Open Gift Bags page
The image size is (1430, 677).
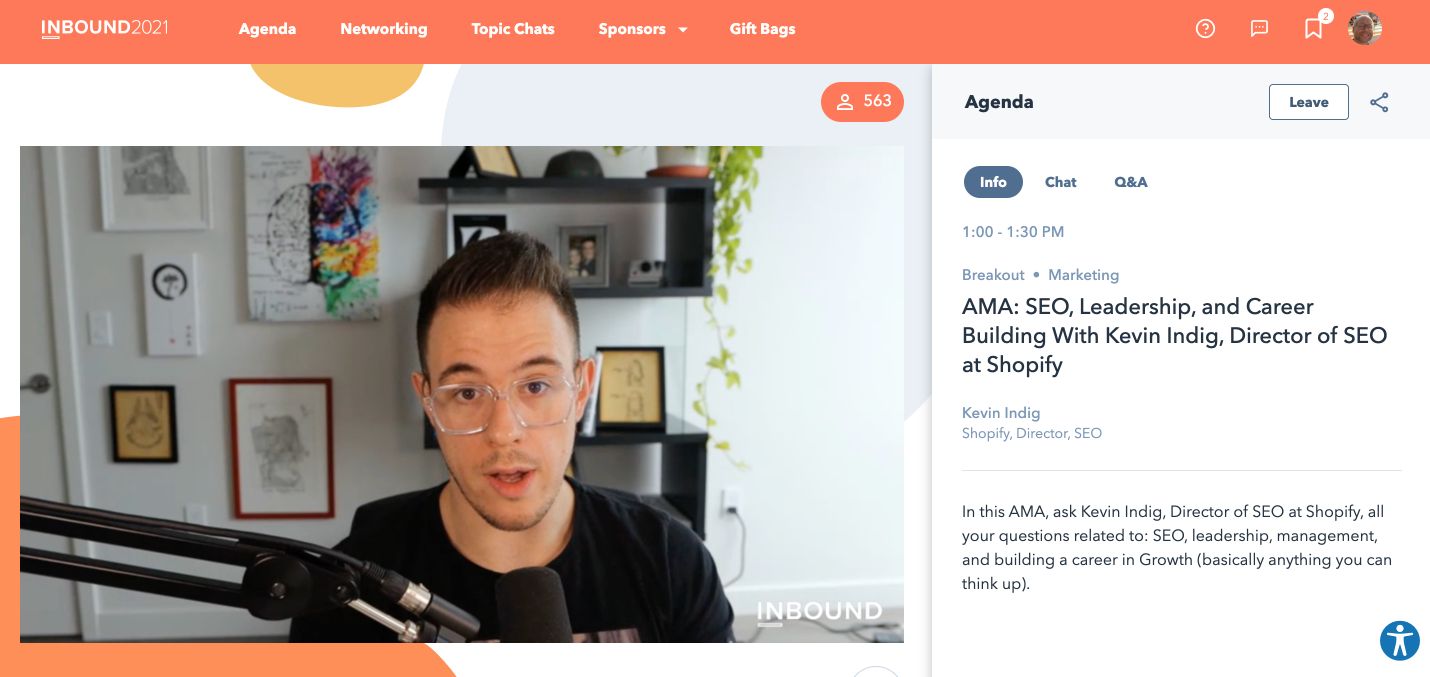[763, 29]
